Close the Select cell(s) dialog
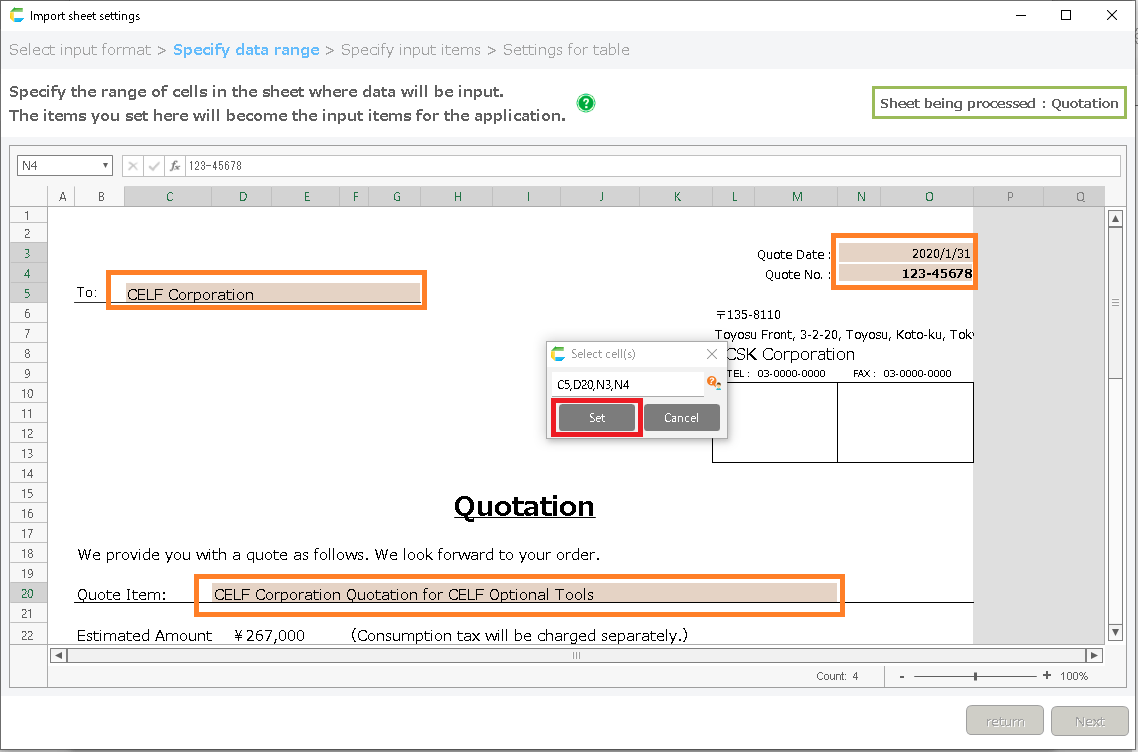 point(712,354)
